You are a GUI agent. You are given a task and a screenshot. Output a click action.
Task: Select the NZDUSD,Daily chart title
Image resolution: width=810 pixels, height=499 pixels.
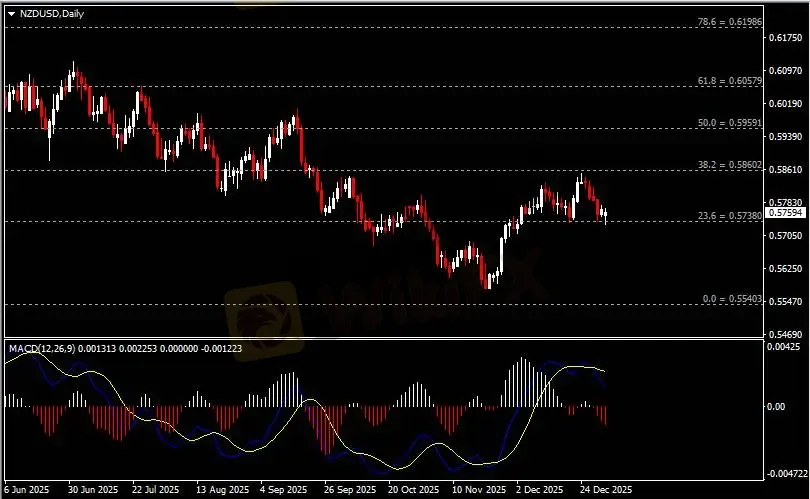pos(52,14)
